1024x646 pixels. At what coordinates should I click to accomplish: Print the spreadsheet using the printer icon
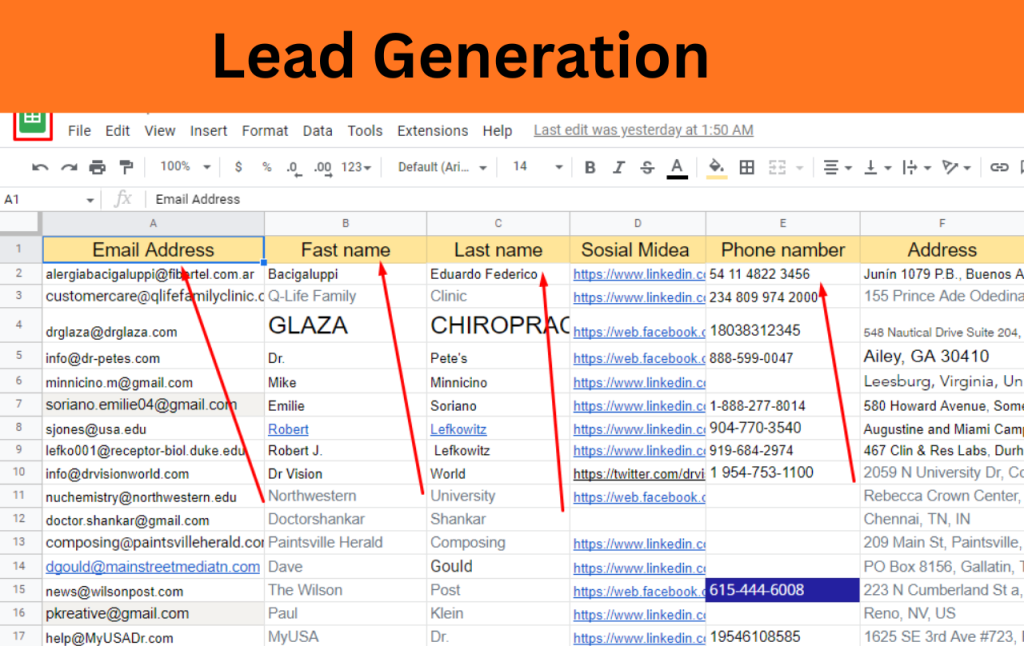[97, 167]
